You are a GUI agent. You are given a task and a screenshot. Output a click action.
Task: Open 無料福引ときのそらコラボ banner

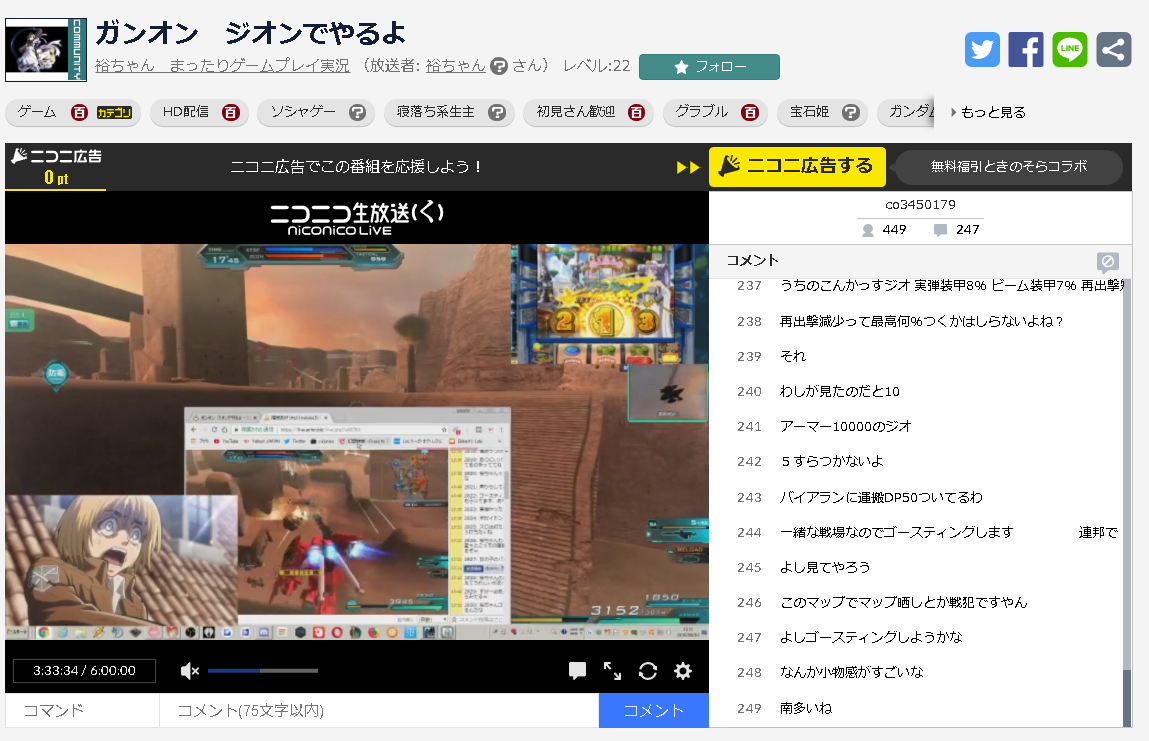(1008, 166)
